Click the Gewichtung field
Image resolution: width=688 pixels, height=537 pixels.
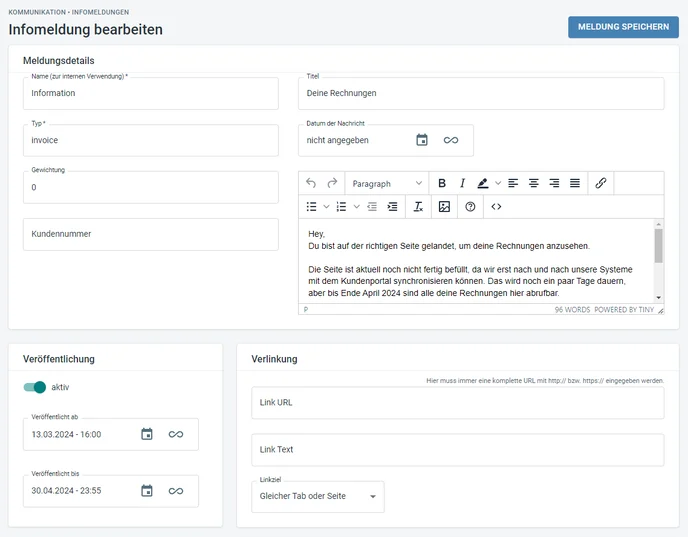pyautogui.click(x=150, y=187)
